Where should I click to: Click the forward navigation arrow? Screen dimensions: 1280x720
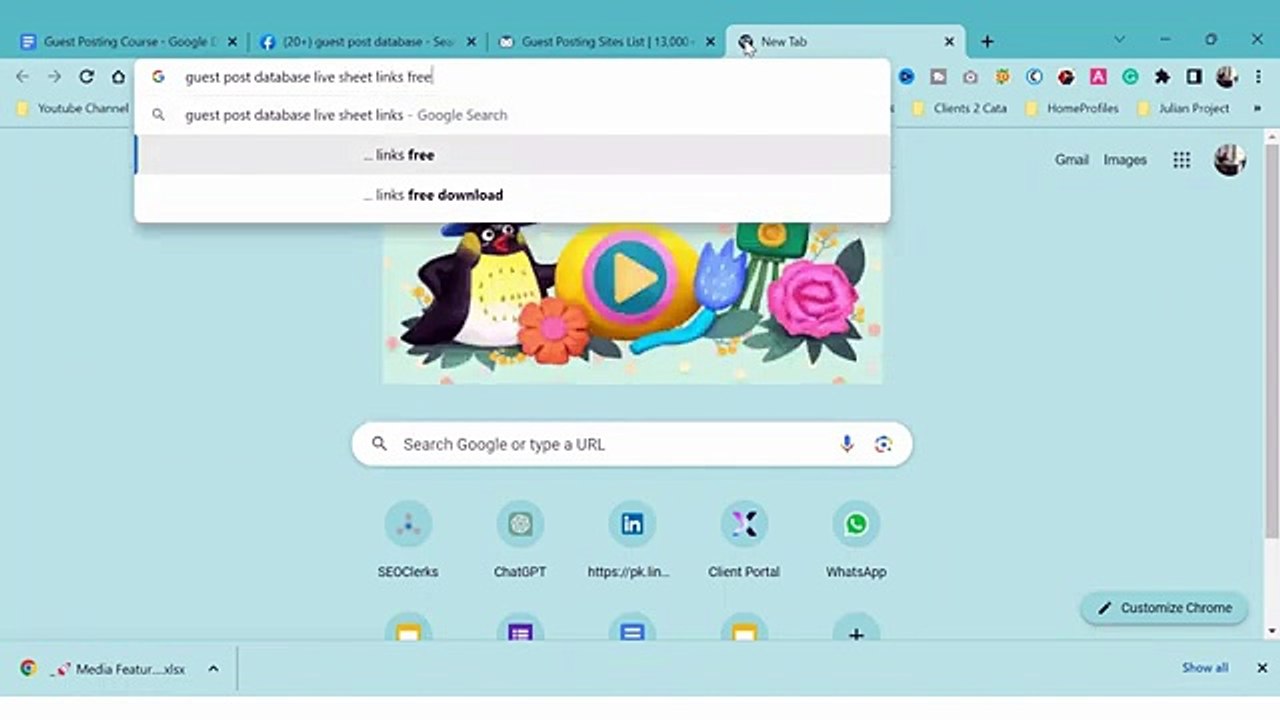54,76
